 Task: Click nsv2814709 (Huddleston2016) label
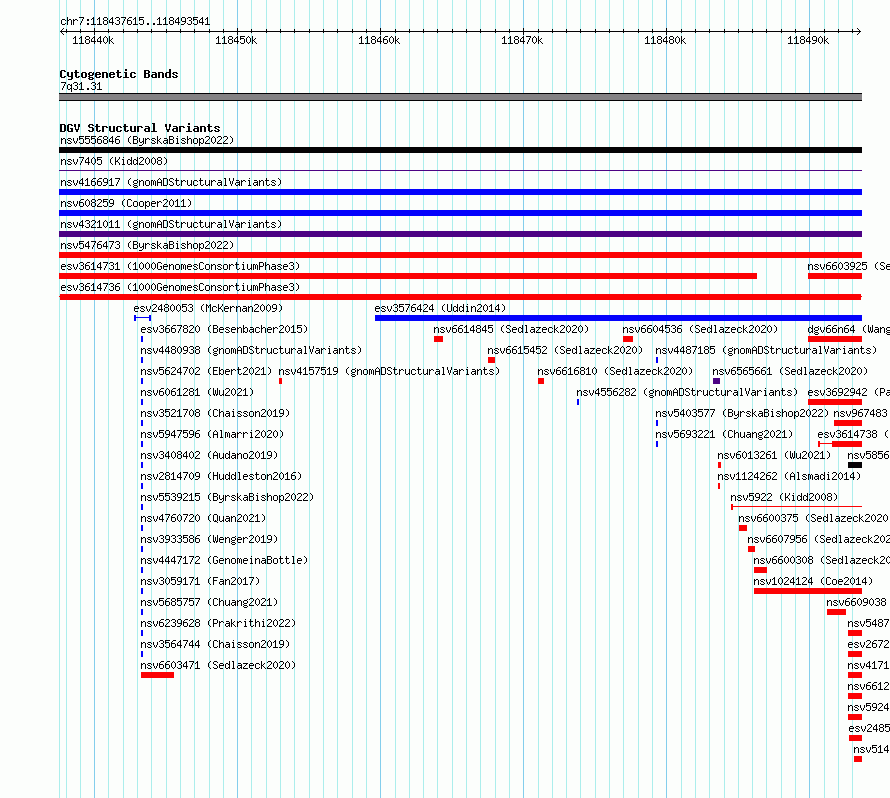click(x=221, y=476)
